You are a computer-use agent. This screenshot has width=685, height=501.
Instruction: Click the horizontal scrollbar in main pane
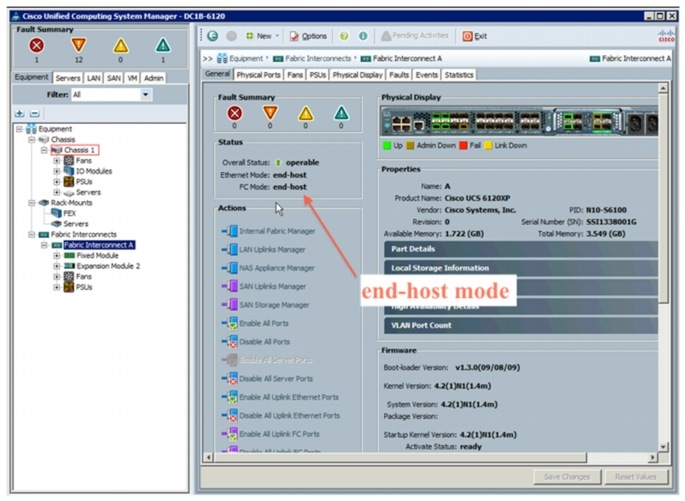pyautogui.click(x=400, y=457)
